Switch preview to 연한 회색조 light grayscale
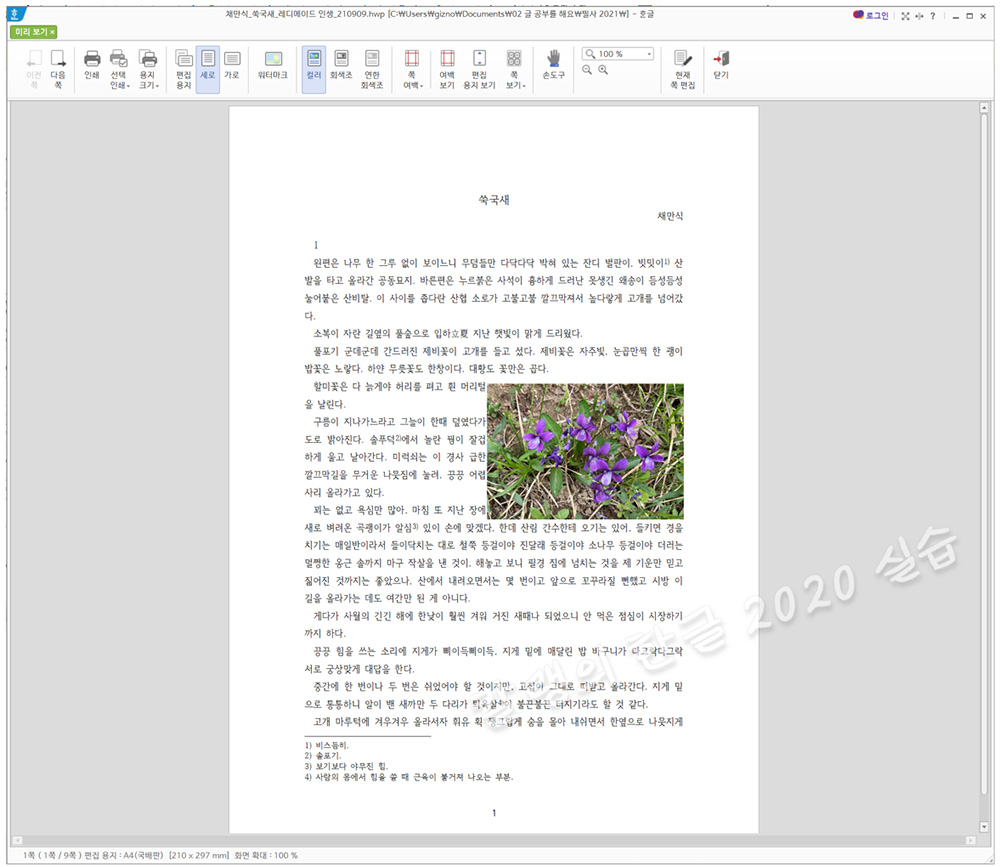Screen dimensions: 1000x867 pyautogui.click(x=372, y=69)
